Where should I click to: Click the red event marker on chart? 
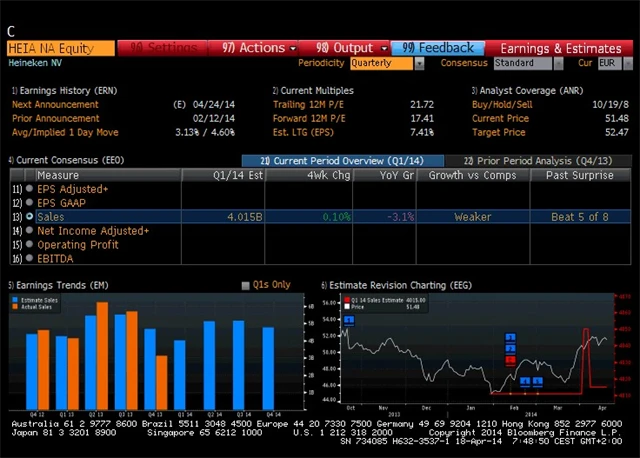[x=510, y=360]
